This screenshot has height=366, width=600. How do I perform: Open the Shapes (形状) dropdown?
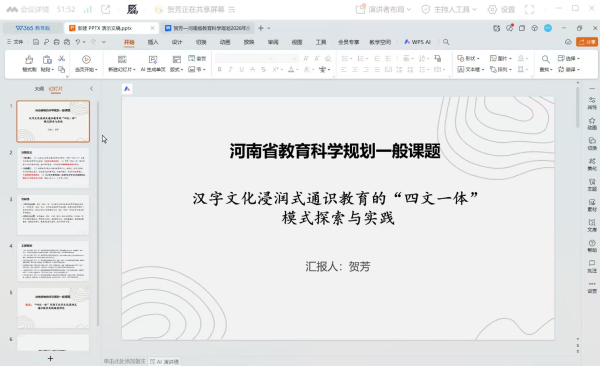point(468,58)
